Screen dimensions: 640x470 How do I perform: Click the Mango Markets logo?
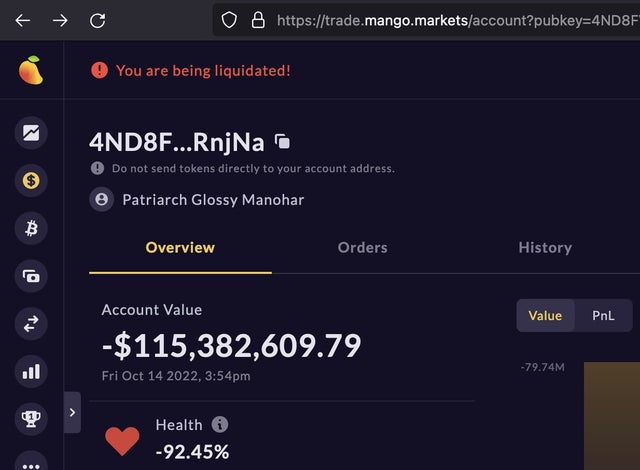31,70
